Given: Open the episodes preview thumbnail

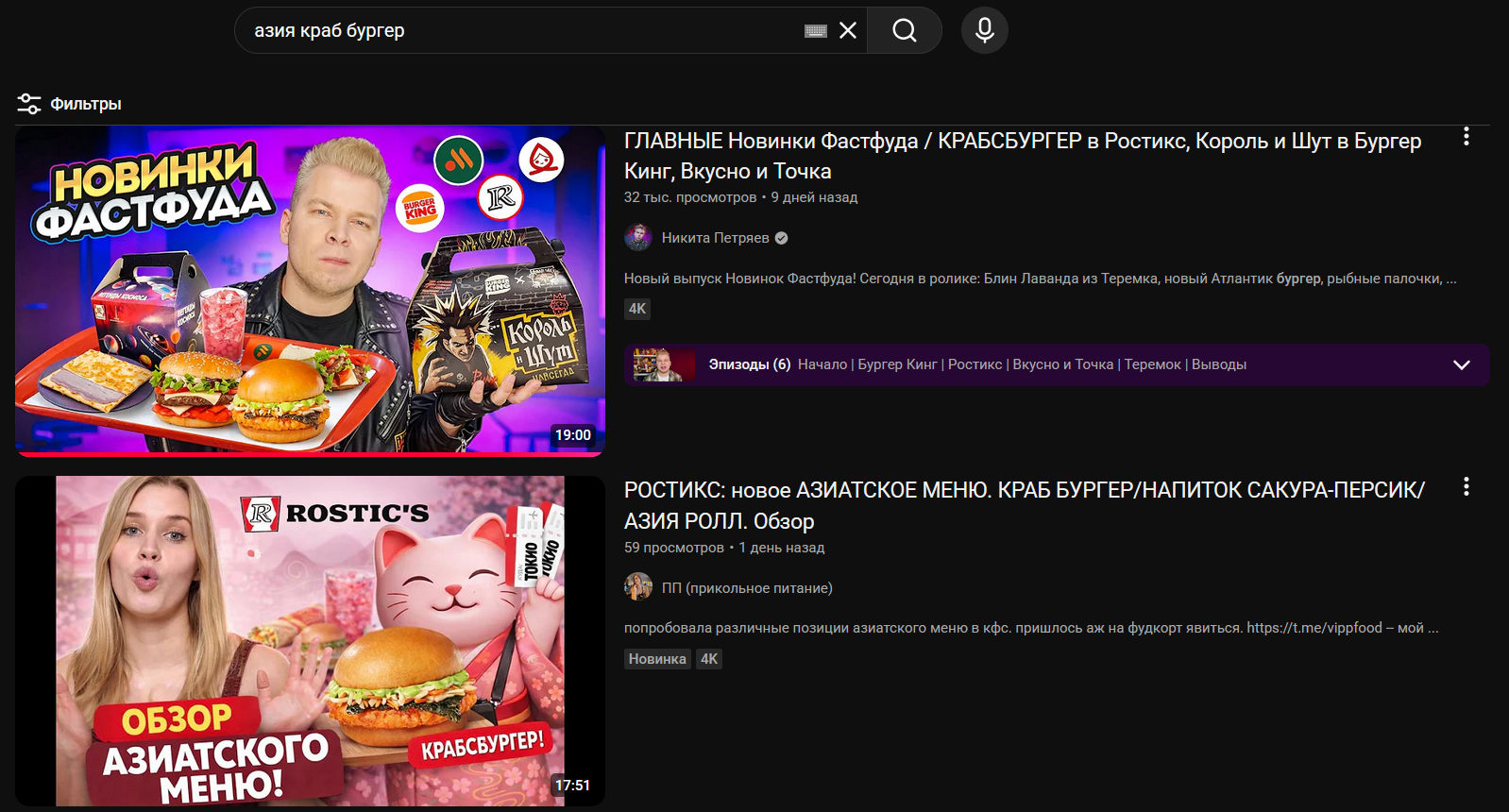Looking at the screenshot, I should pyautogui.click(x=664, y=364).
